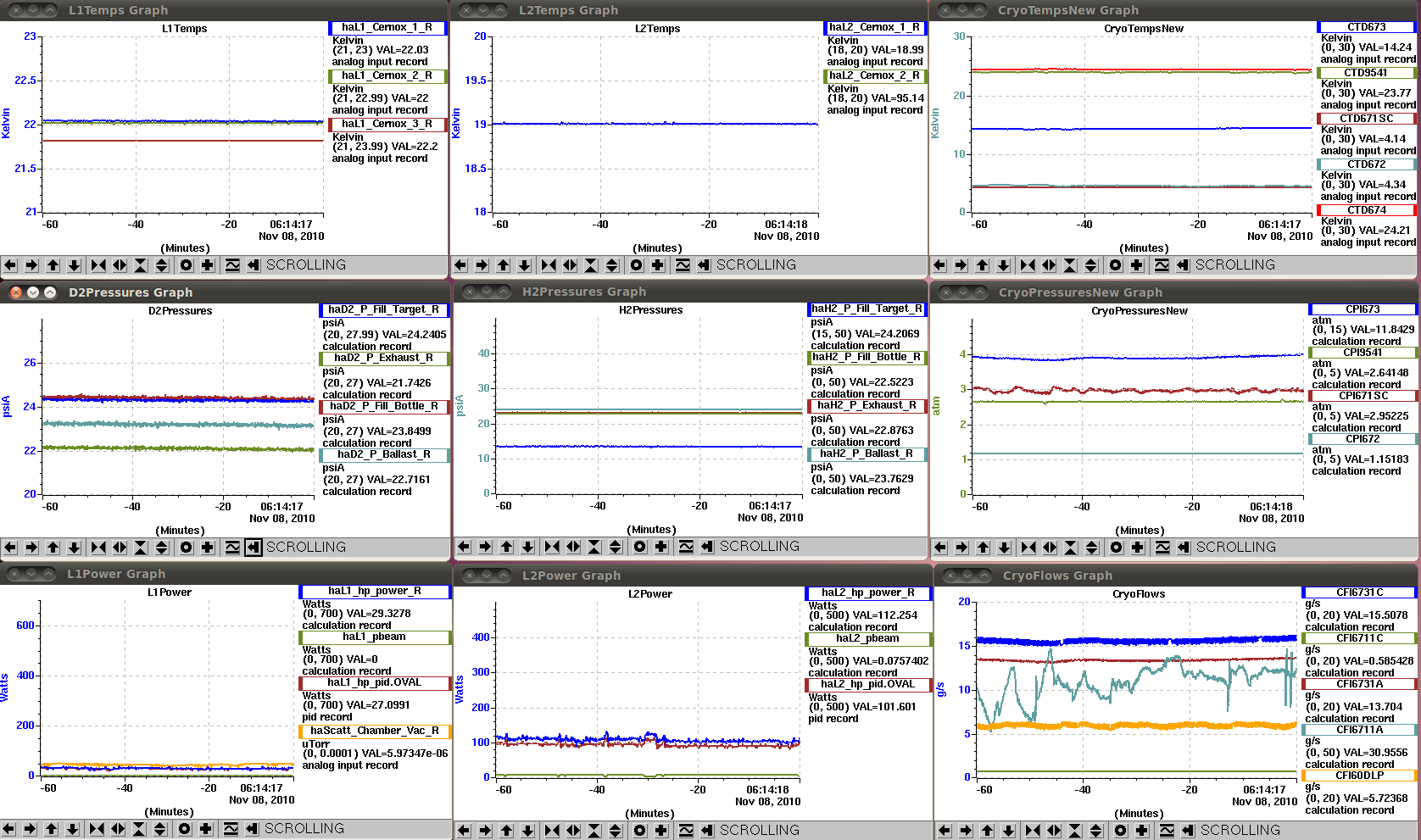Expand time axis diamond icon in L2Power Graph
This screenshot has height=840, width=1421.
click(573, 831)
